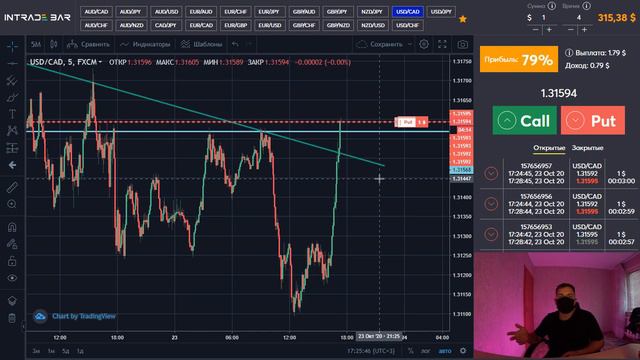Select the EUR/CHF currency pair
640x360 pixels.
pos(236,12)
